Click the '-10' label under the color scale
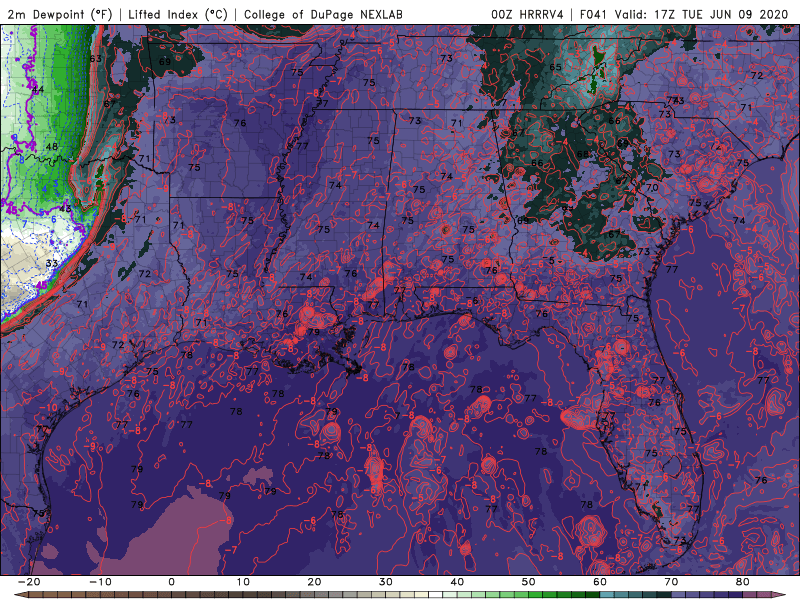 (x=101, y=582)
